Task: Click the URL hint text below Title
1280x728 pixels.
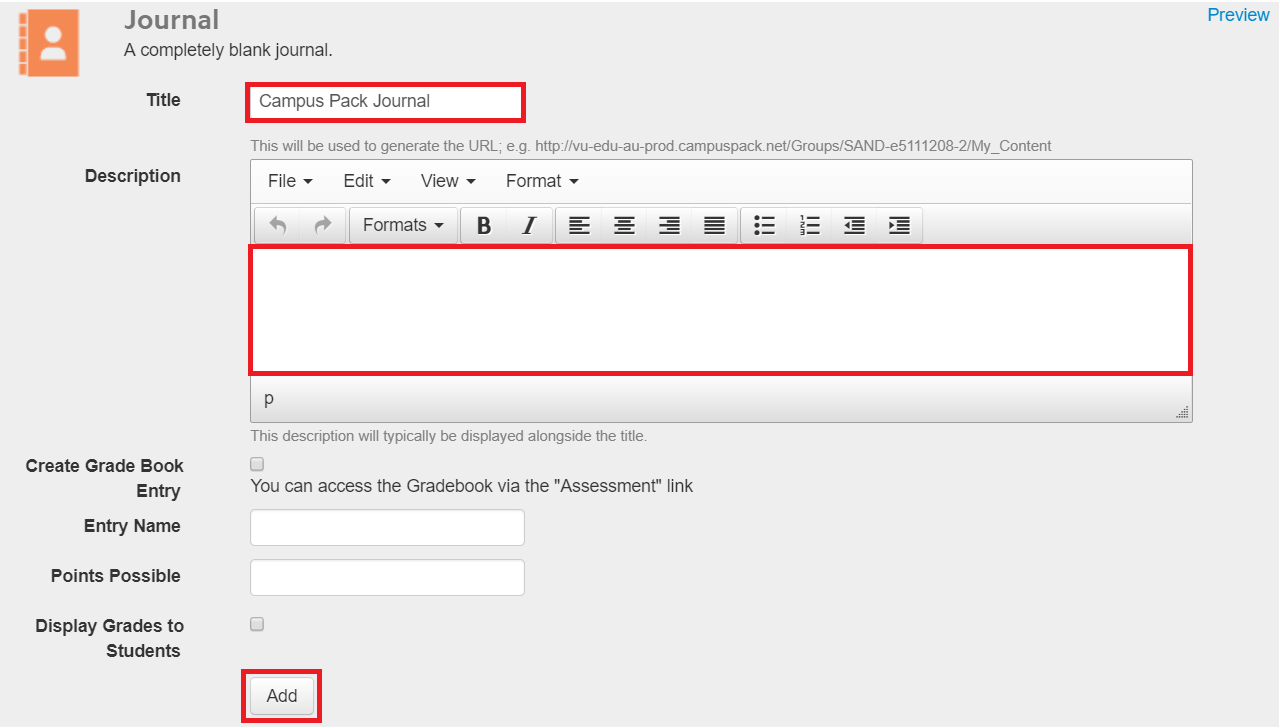Action: [x=651, y=146]
